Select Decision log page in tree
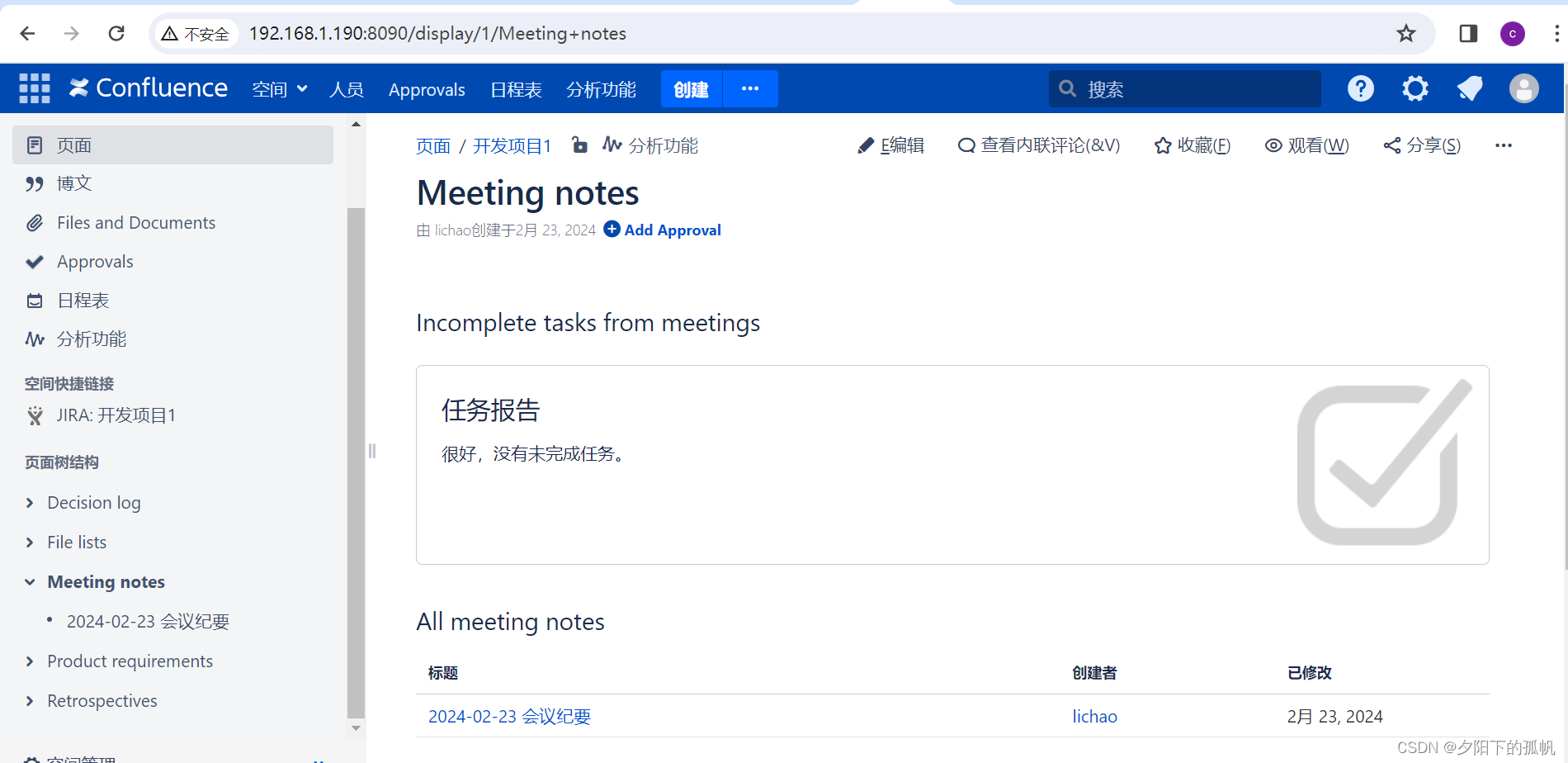The height and width of the screenshot is (763, 1568). [94, 503]
